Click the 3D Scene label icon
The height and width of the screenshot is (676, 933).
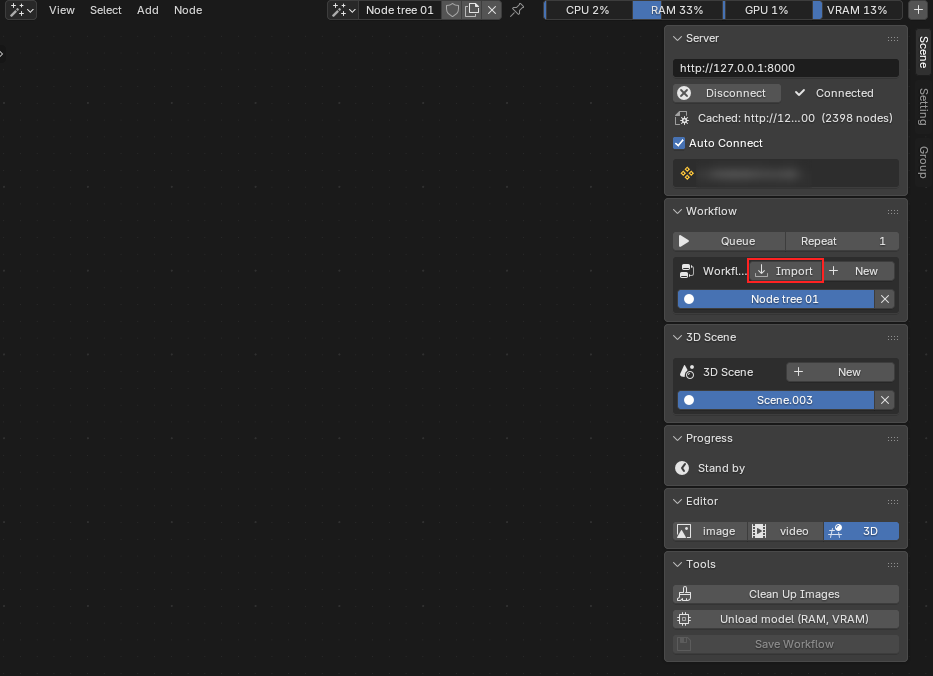(687, 372)
